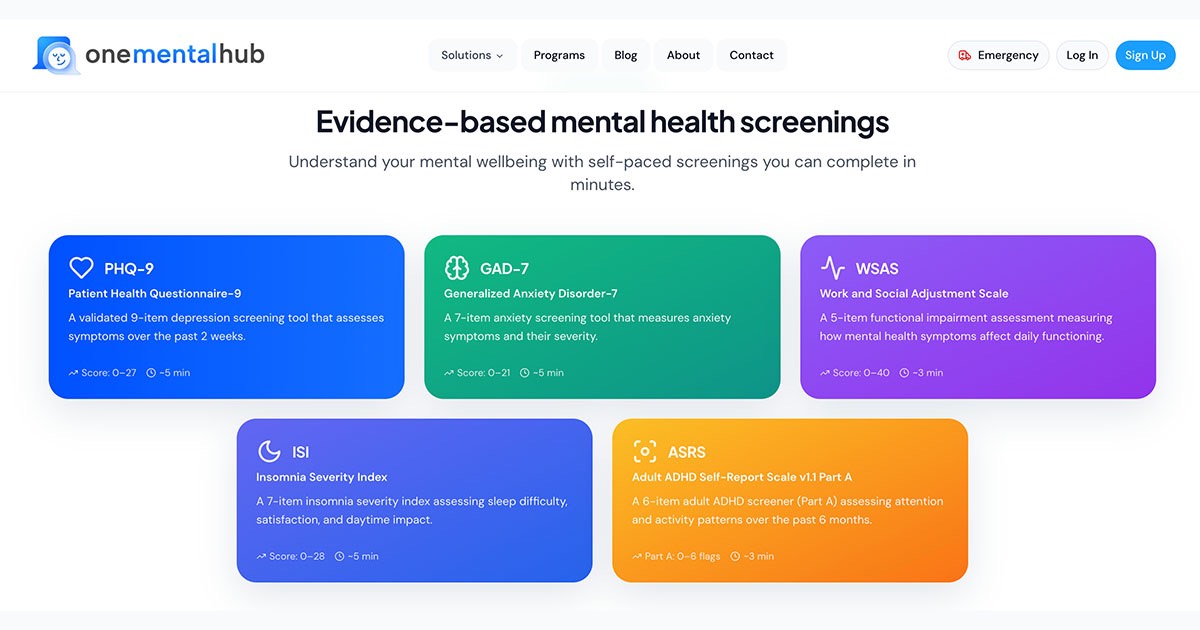Click the moon icon on ISI card
The width and height of the screenshot is (1200, 630).
coord(269,451)
